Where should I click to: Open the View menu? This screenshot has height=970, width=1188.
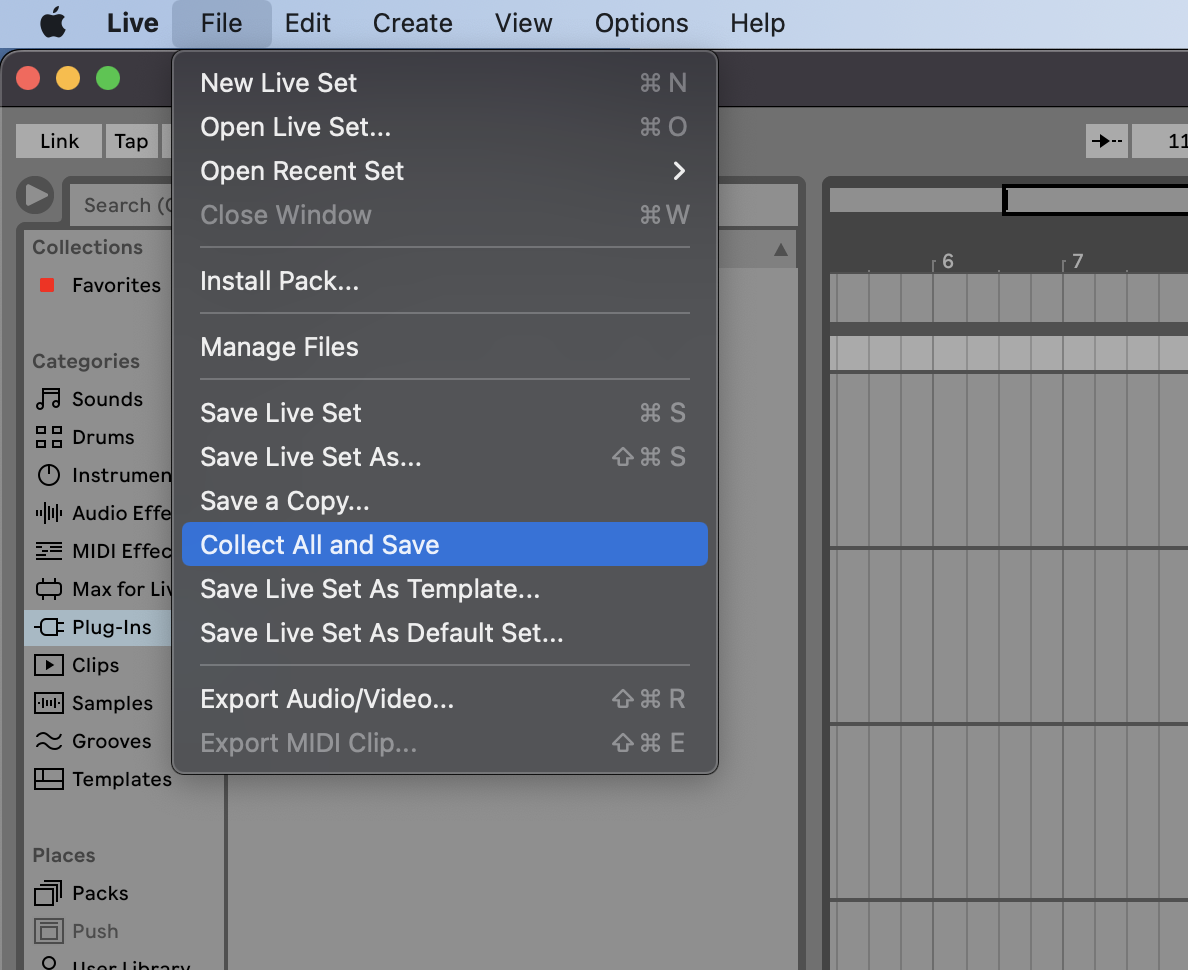(524, 23)
